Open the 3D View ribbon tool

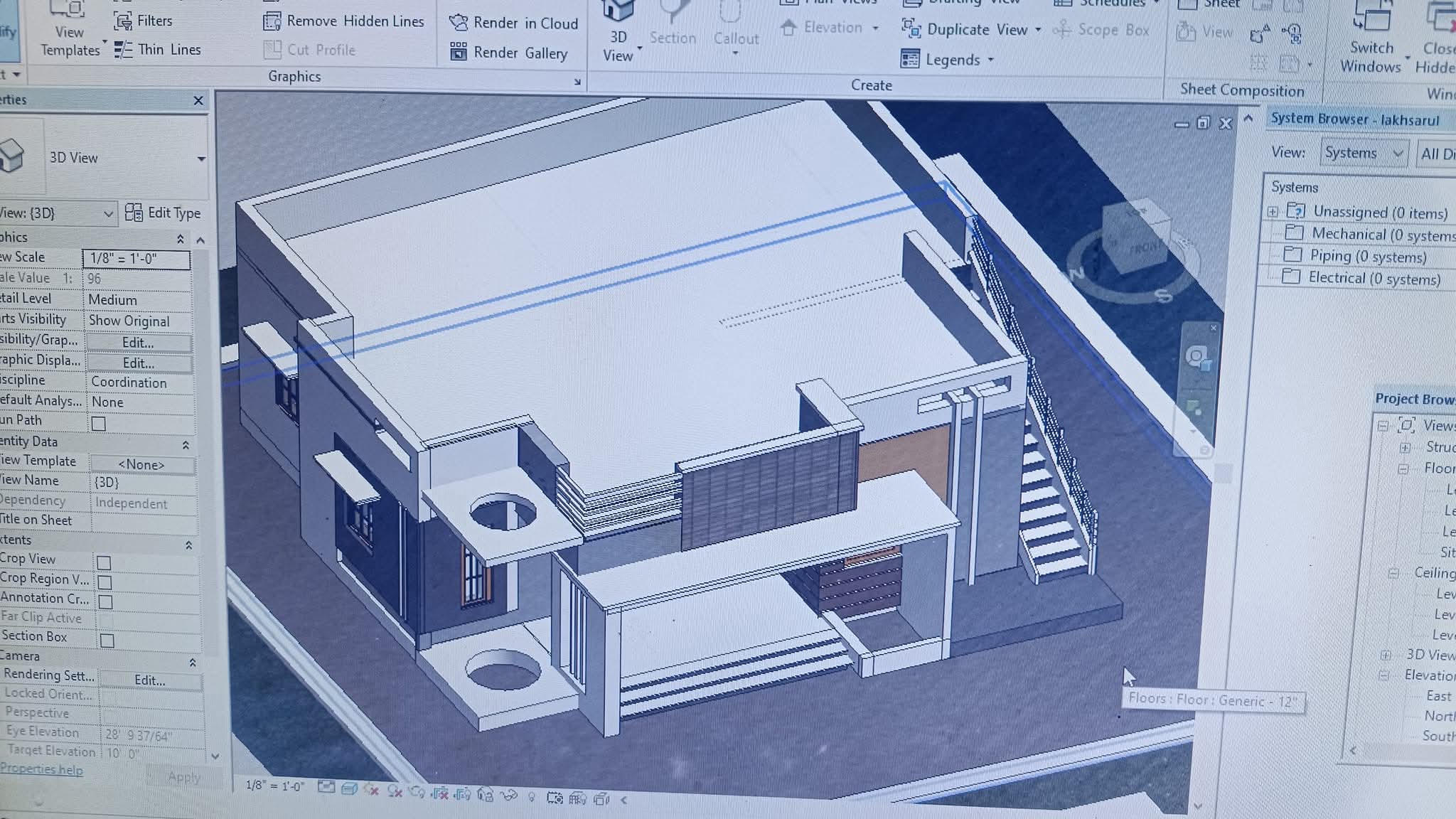[x=619, y=33]
